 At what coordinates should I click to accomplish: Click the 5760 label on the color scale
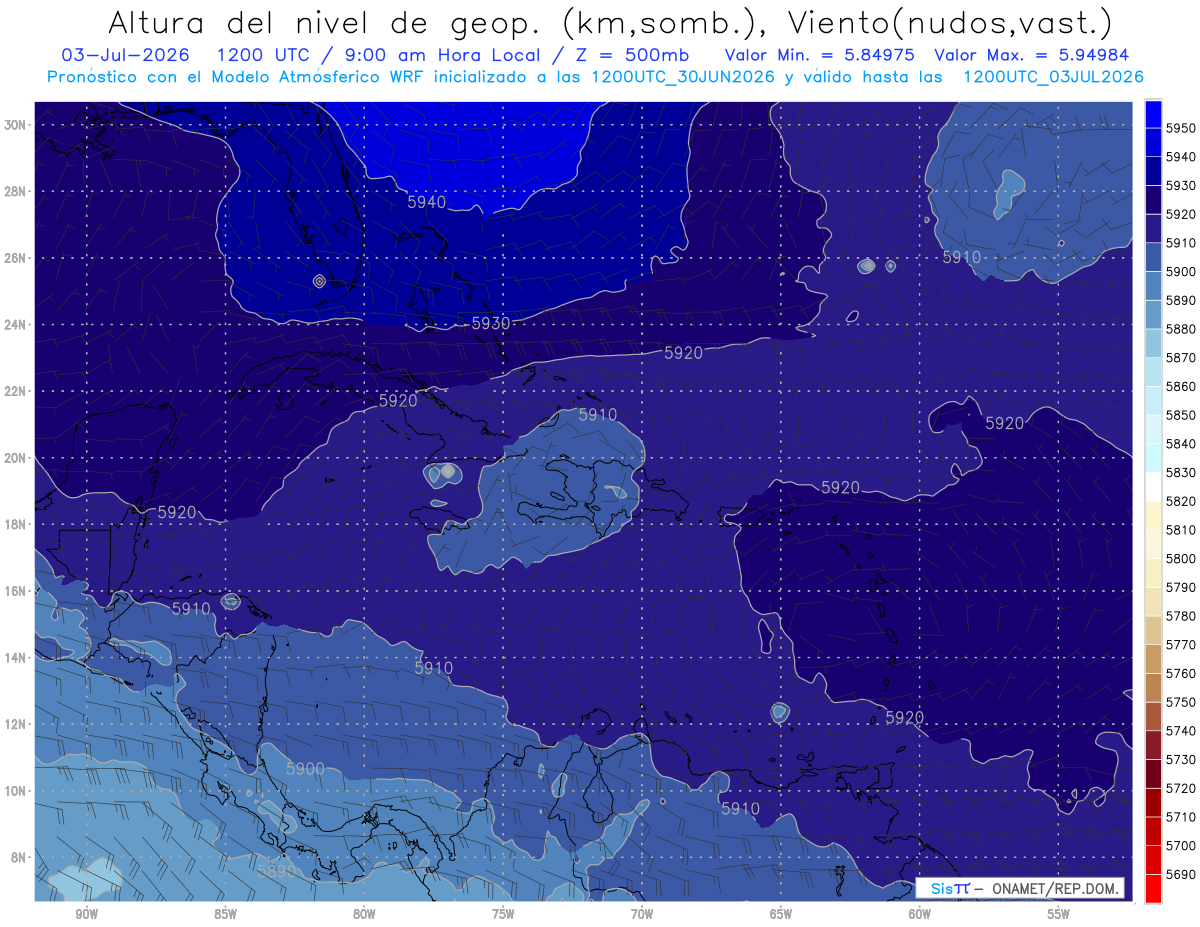(1180, 673)
